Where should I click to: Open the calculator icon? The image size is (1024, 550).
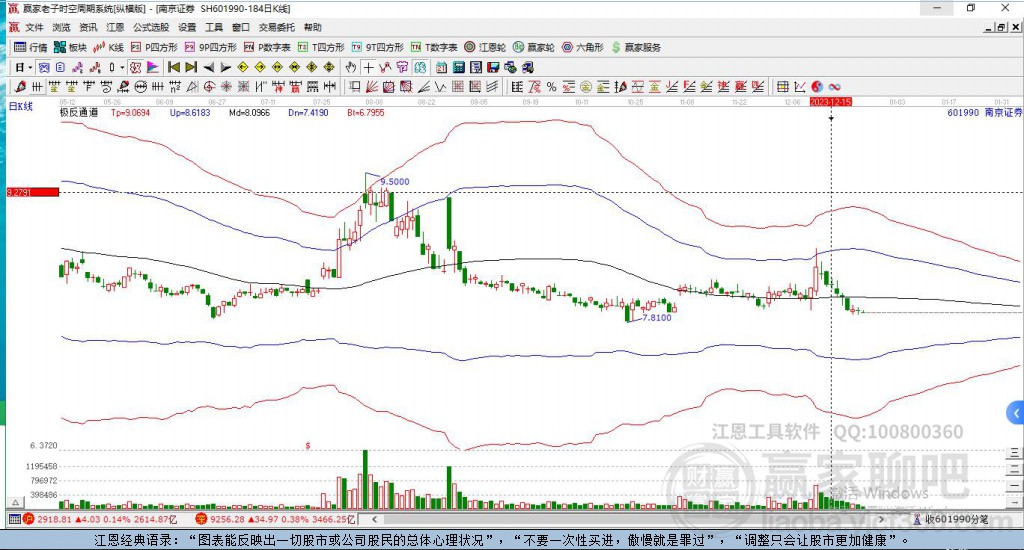tap(458, 67)
